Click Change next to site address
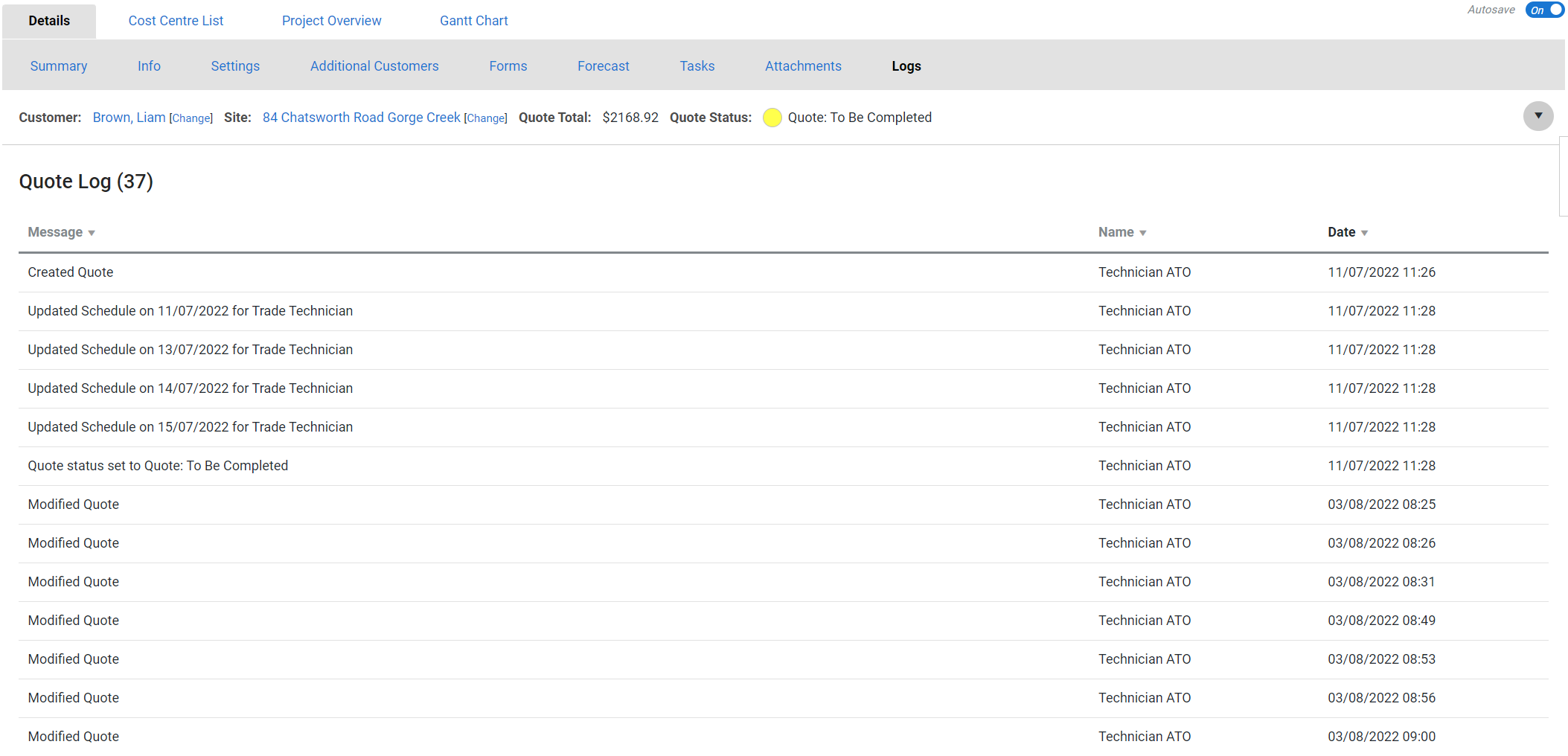Screen dimensions: 1568x756 (485, 118)
